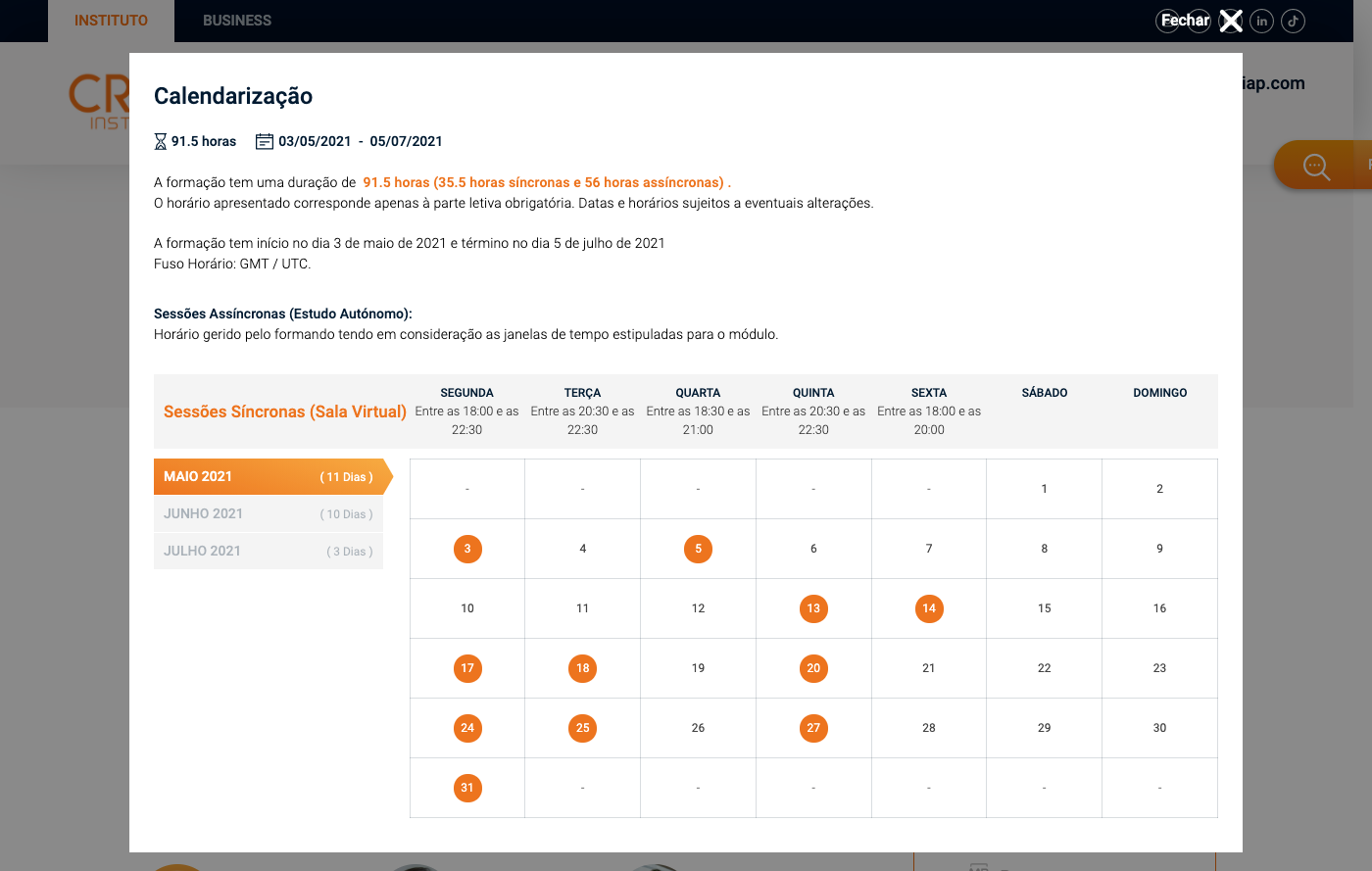Viewport: 1372px width, 871px height.
Task: Click calendar day 7 under SEXTA
Action: [929, 549]
